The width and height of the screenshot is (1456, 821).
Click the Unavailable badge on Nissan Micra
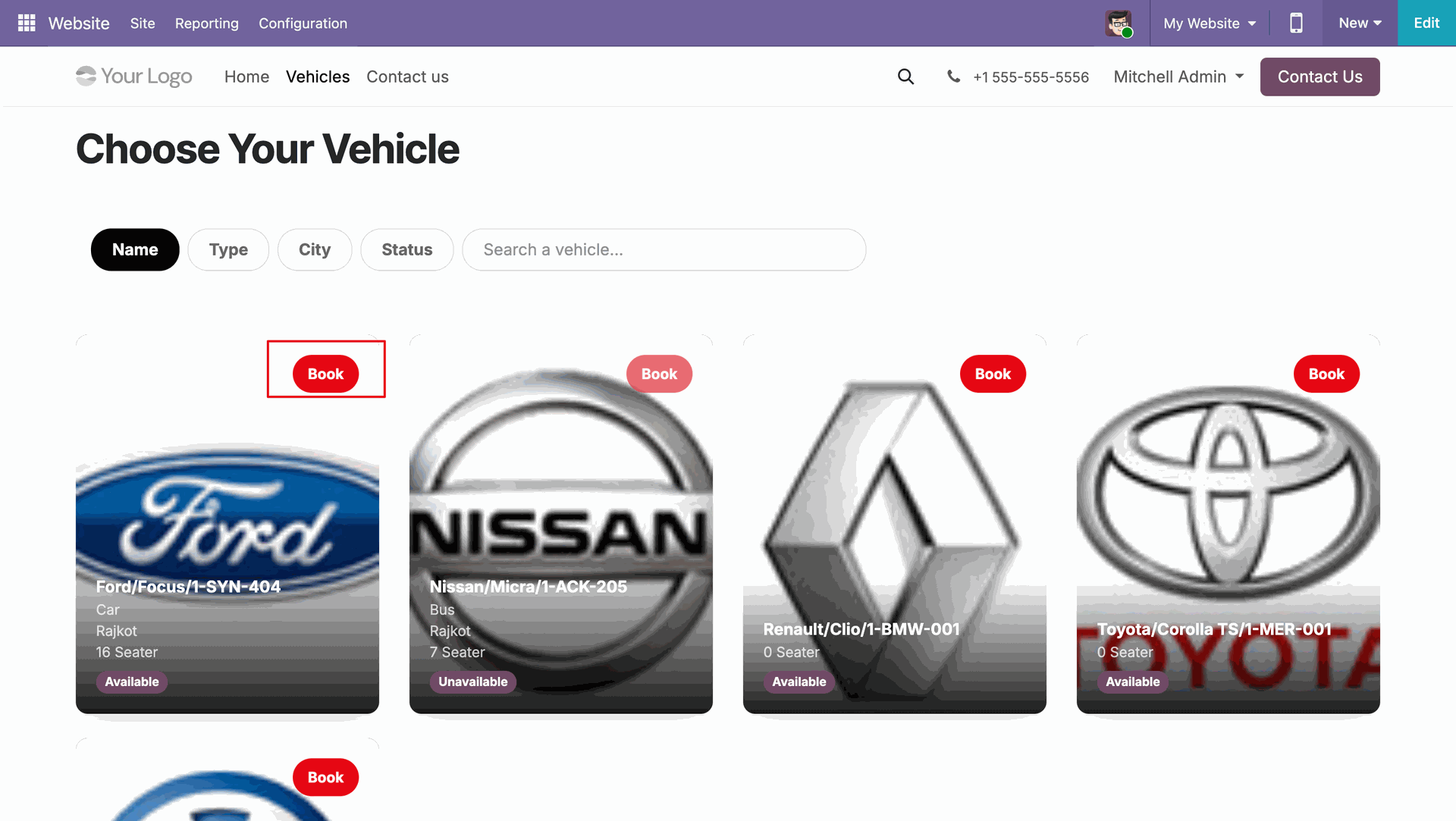click(x=473, y=682)
